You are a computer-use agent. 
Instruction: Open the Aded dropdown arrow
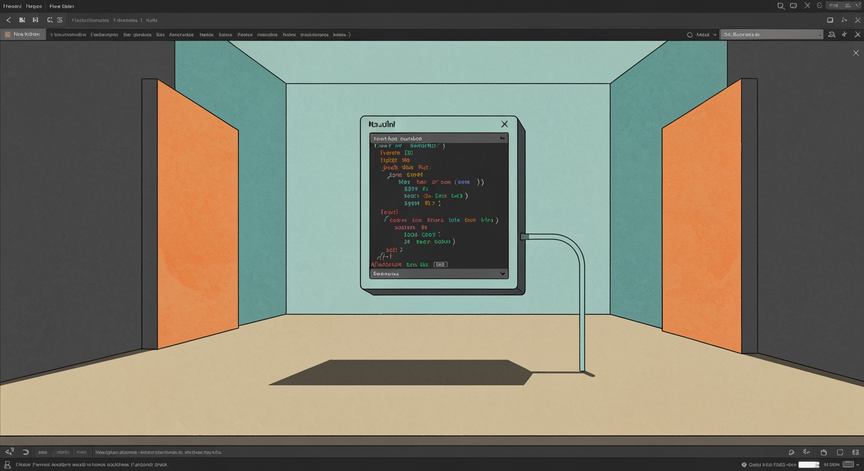[715, 35]
